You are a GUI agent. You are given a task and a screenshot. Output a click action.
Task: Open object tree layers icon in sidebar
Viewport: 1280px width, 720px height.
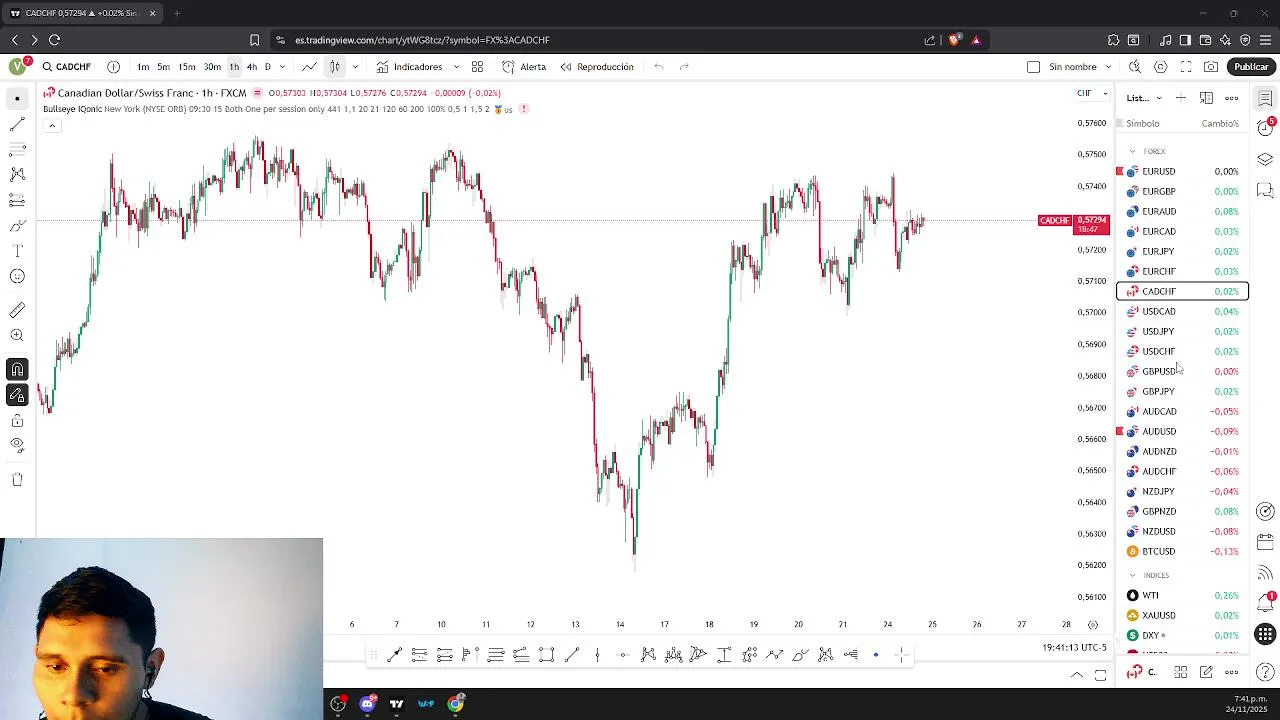[1265, 160]
